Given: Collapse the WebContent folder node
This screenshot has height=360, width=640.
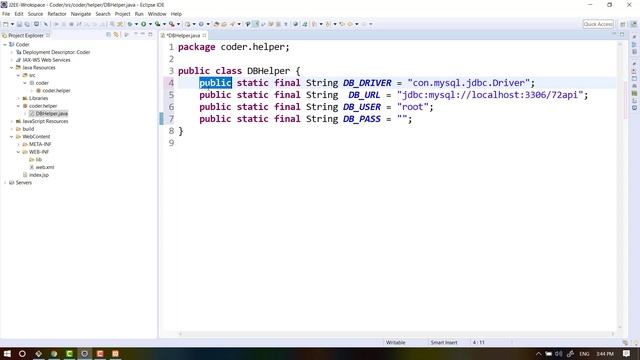Looking at the screenshot, I should pos(12,137).
